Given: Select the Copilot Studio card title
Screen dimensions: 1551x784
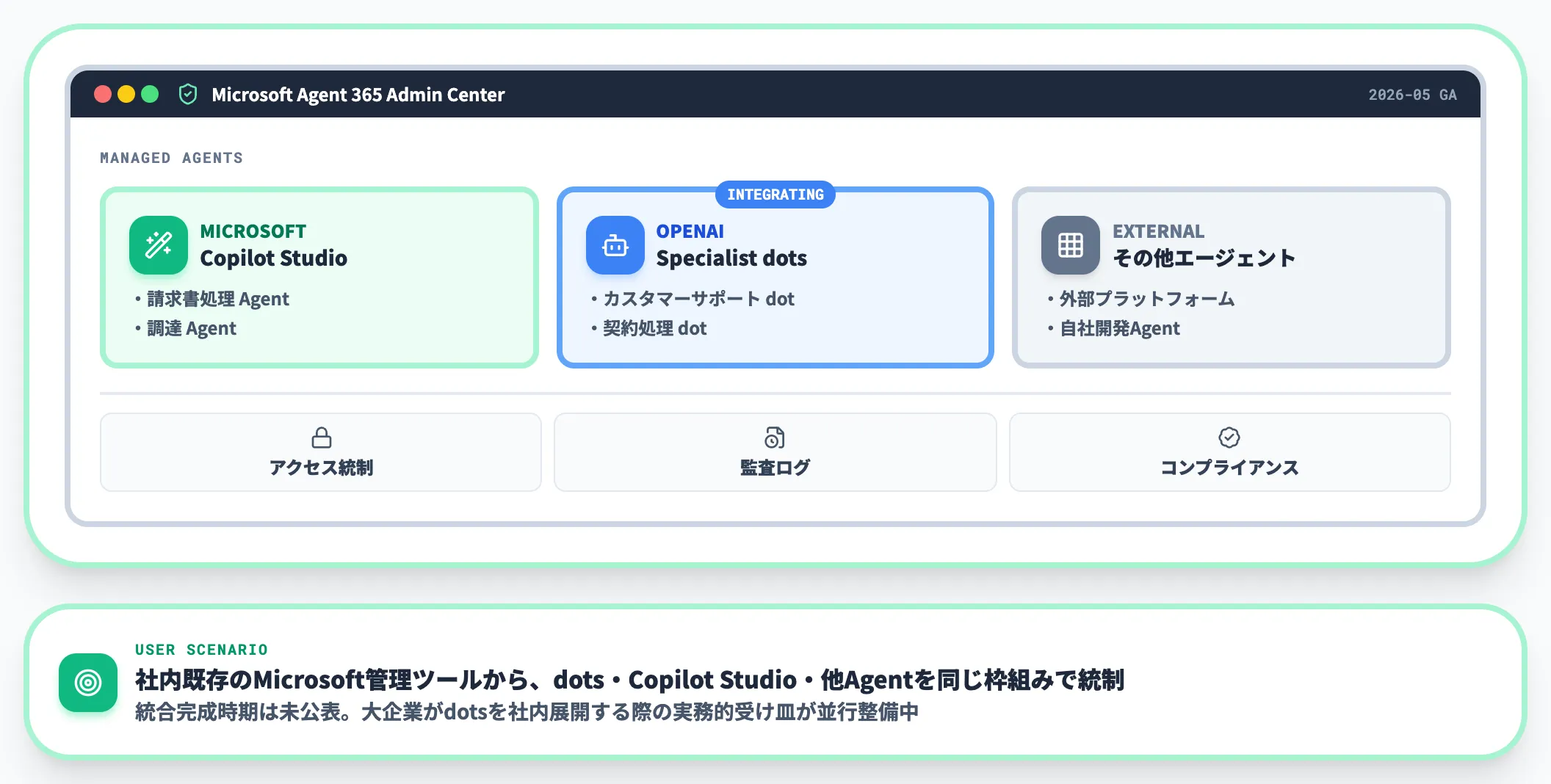Looking at the screenshot, I should pyautogui.click(x=274, y=258).
